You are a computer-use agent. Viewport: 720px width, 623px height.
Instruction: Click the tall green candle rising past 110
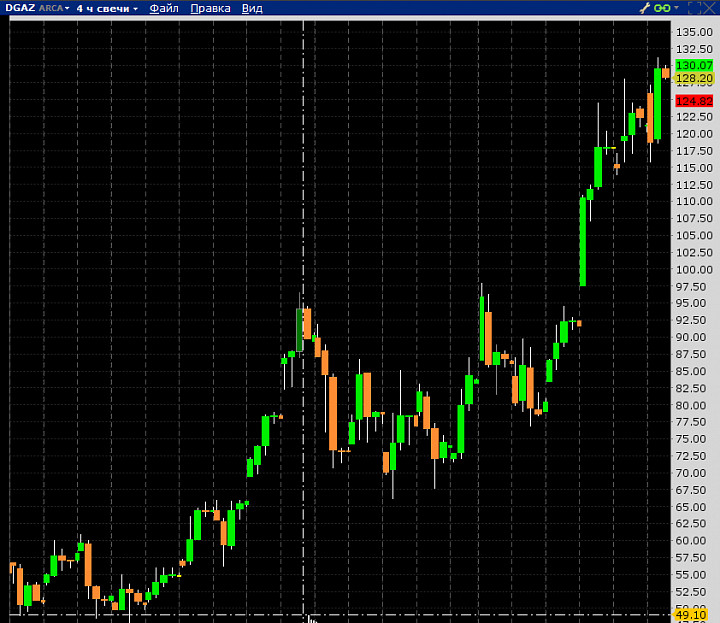(583, 241)
